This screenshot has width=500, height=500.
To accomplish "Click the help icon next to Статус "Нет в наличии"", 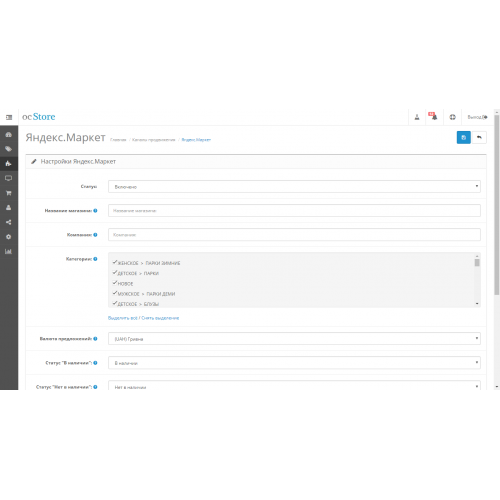I will [x=95, y=387].
